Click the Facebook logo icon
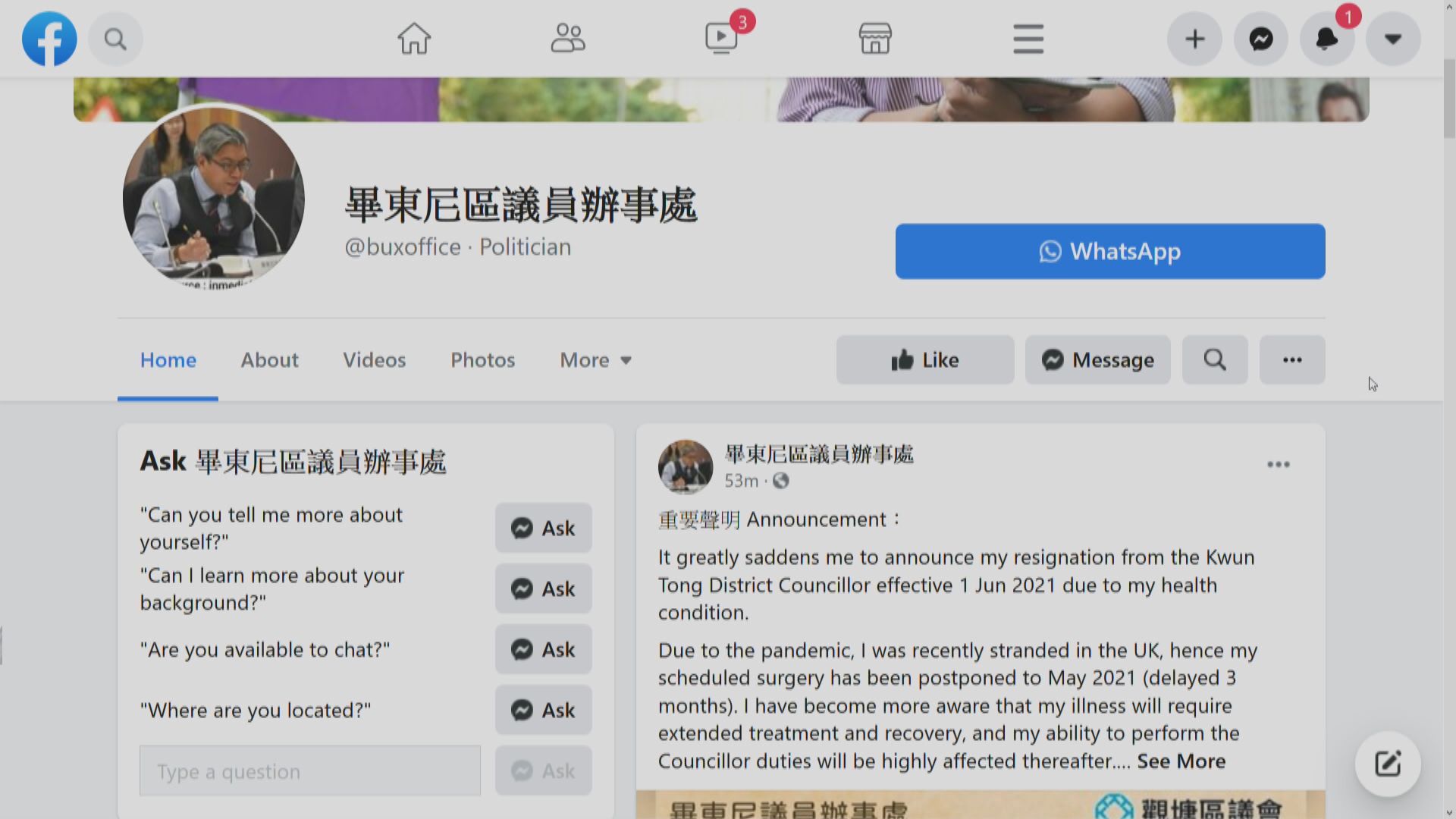The width and height of the screenshot is (1456, 819). click(49, 39)
